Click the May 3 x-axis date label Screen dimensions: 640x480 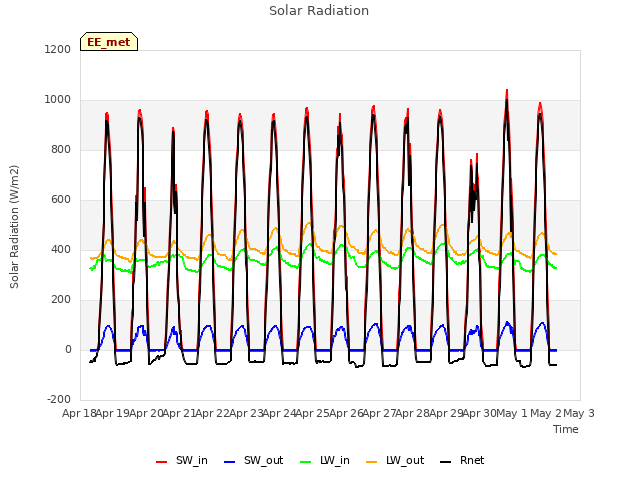coord(579,413)
